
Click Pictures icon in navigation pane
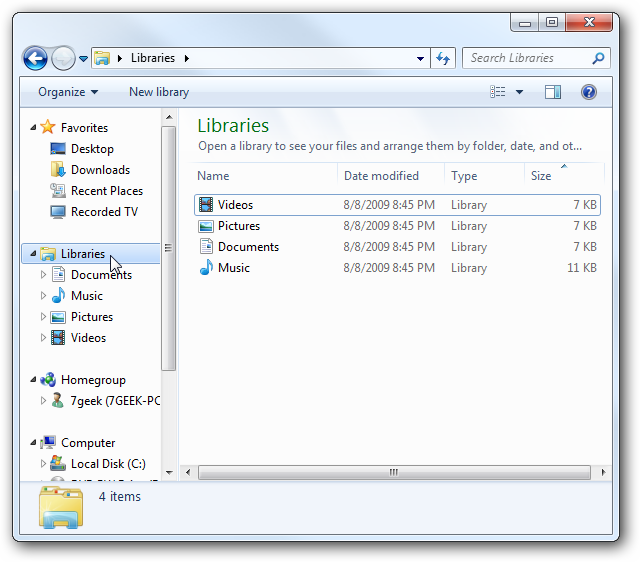point(58,317)
